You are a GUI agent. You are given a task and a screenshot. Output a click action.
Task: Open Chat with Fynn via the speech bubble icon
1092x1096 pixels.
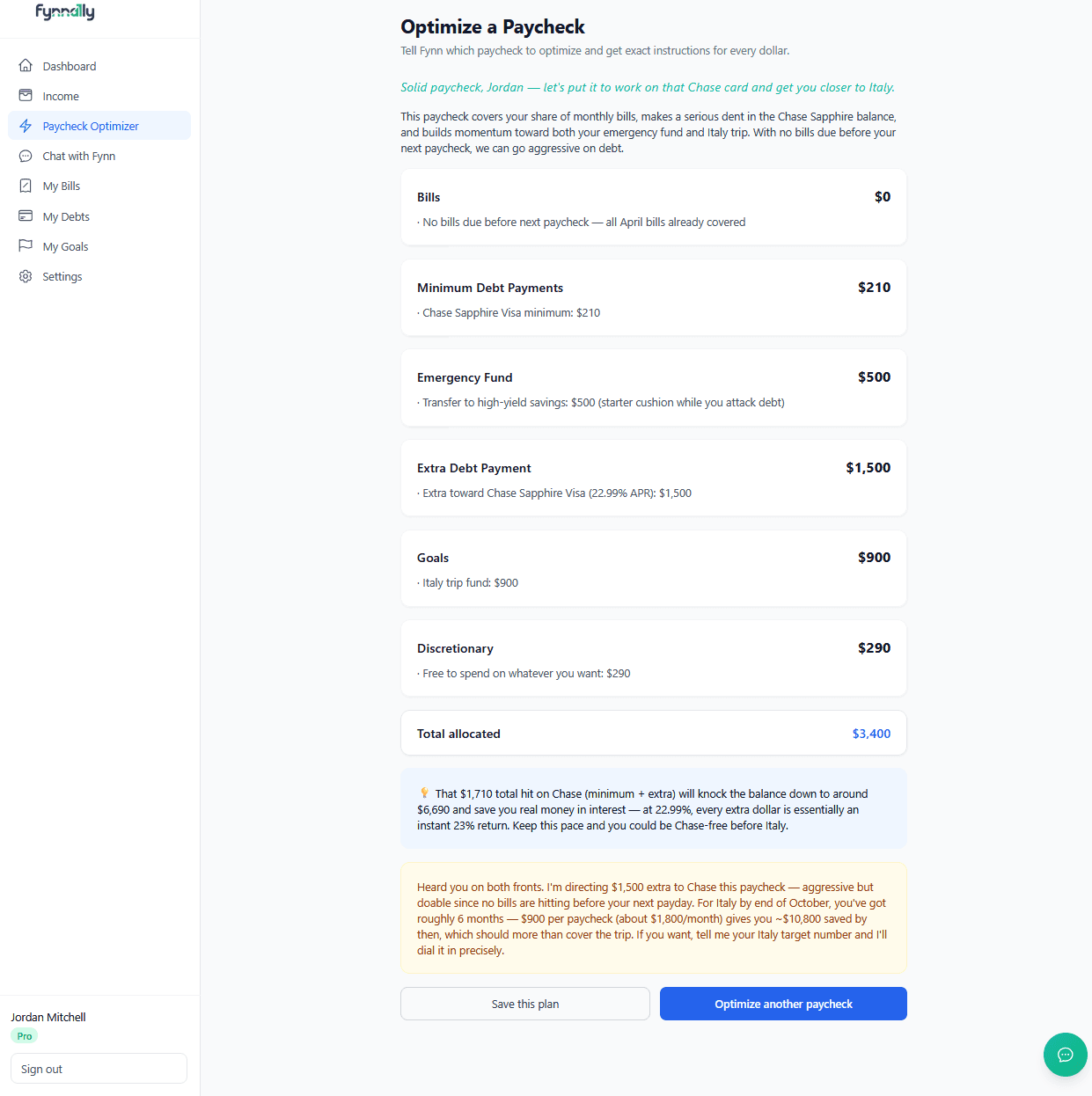26,156
